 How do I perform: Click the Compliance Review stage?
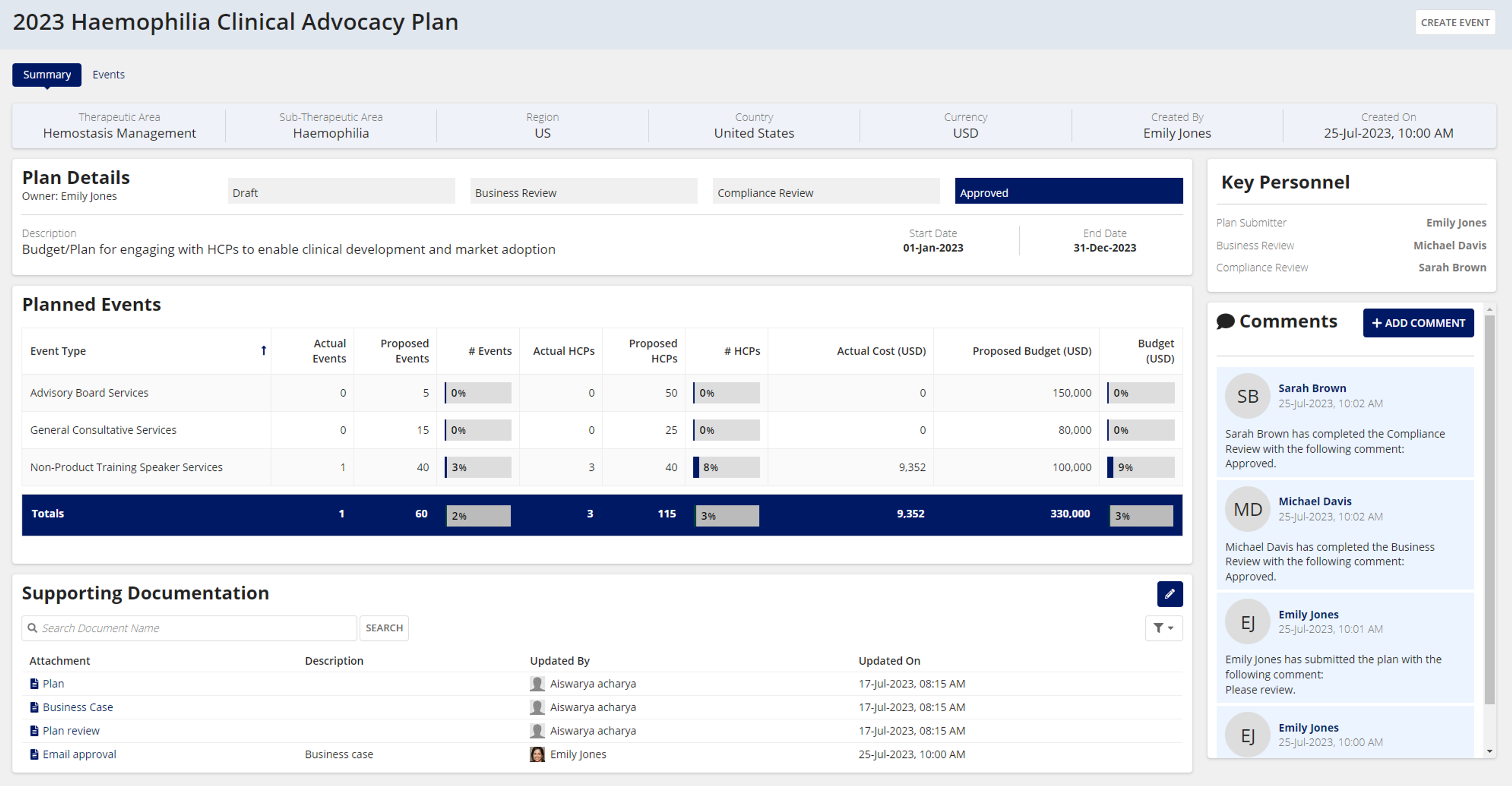826,191
